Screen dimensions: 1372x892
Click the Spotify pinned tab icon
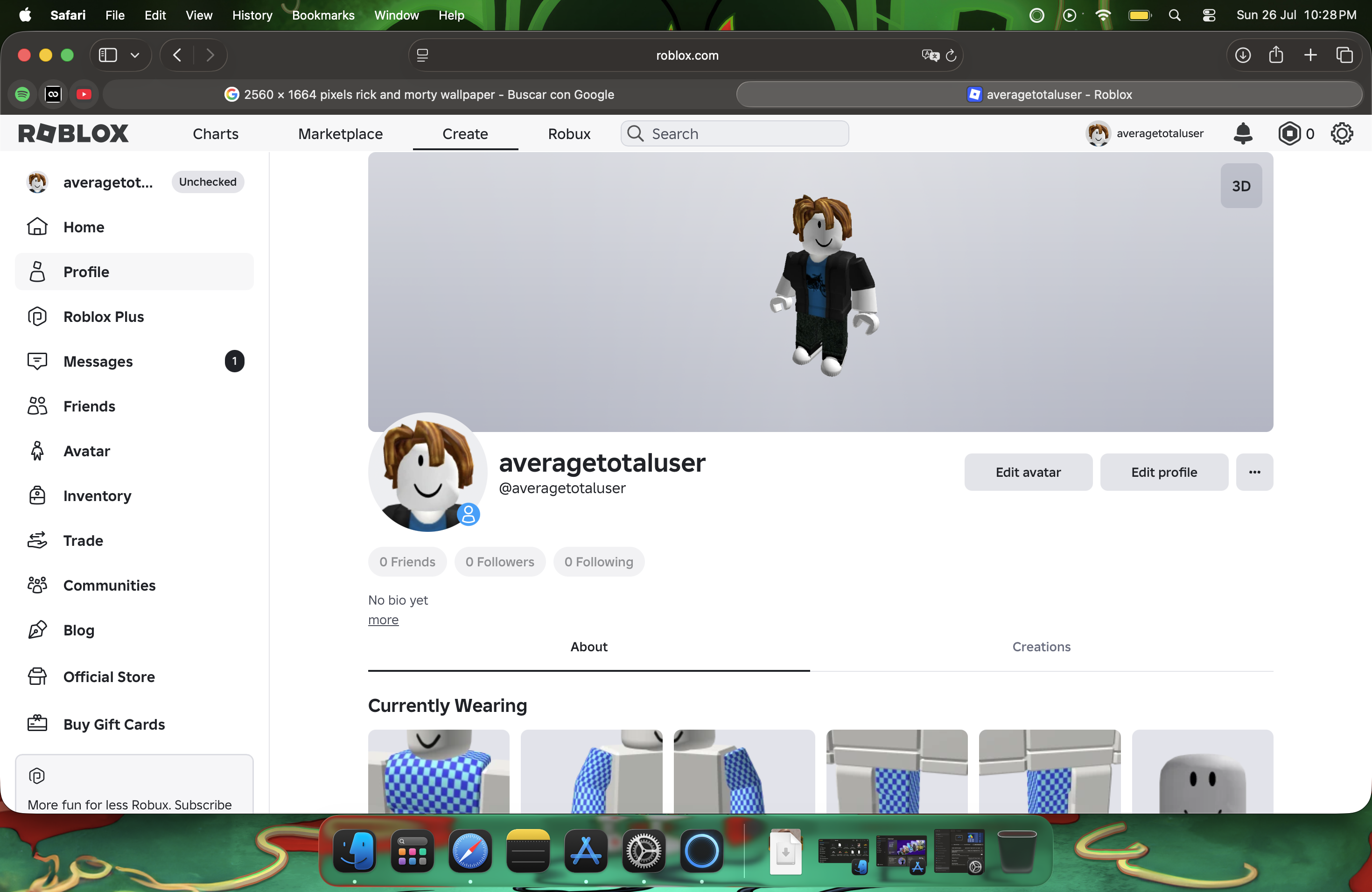(x=22, y=95)
